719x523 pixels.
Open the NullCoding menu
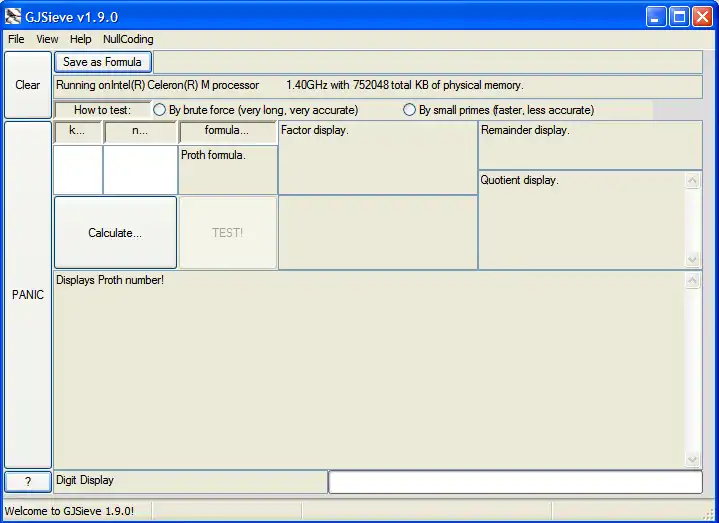128,39
